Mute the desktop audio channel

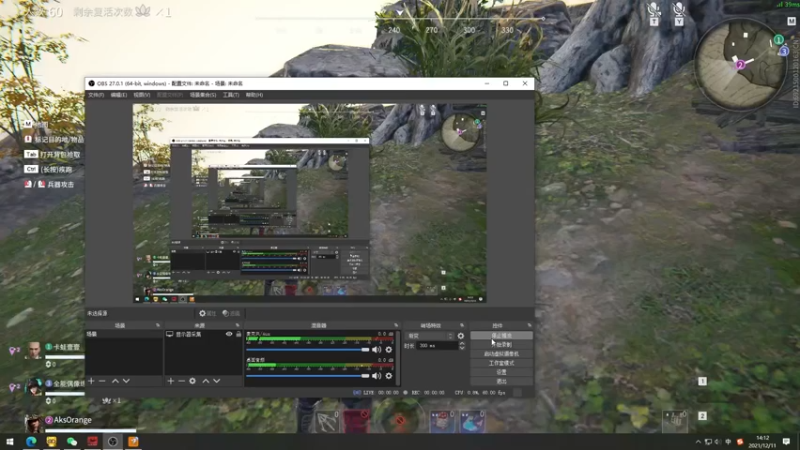pyautogui.click(x=377, y=376)
